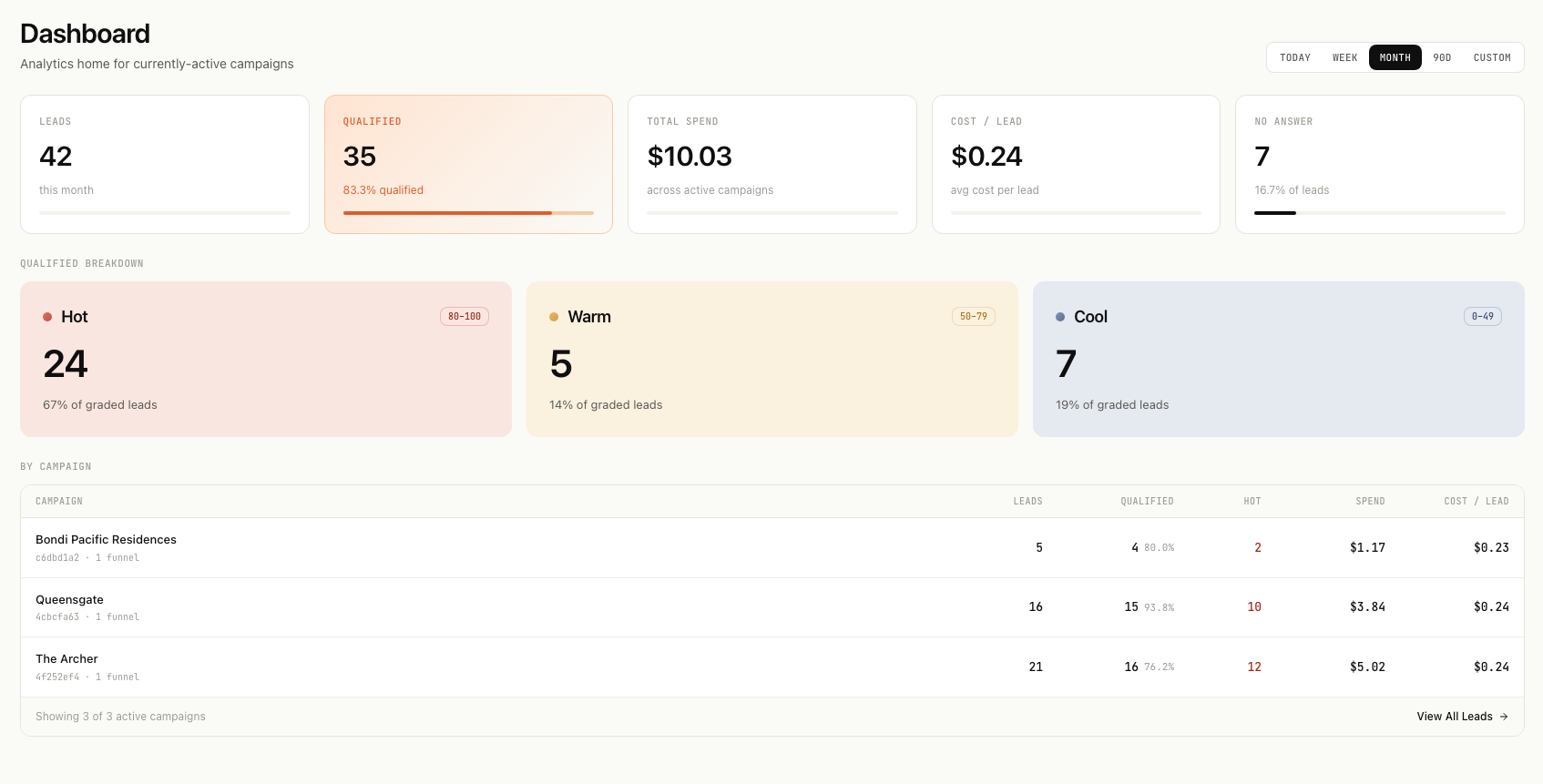
Task: Click the Leads total 42
Action: click(x=56, y=157)
